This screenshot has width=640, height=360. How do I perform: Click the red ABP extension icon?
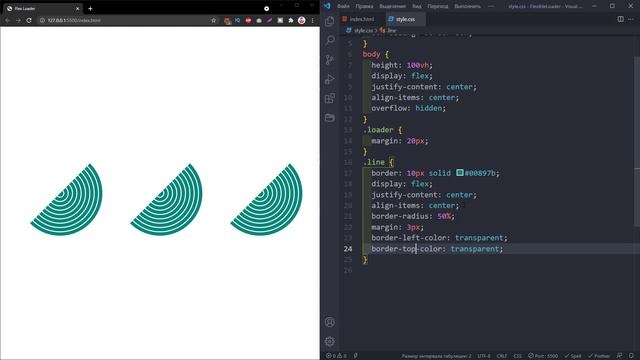248,20
